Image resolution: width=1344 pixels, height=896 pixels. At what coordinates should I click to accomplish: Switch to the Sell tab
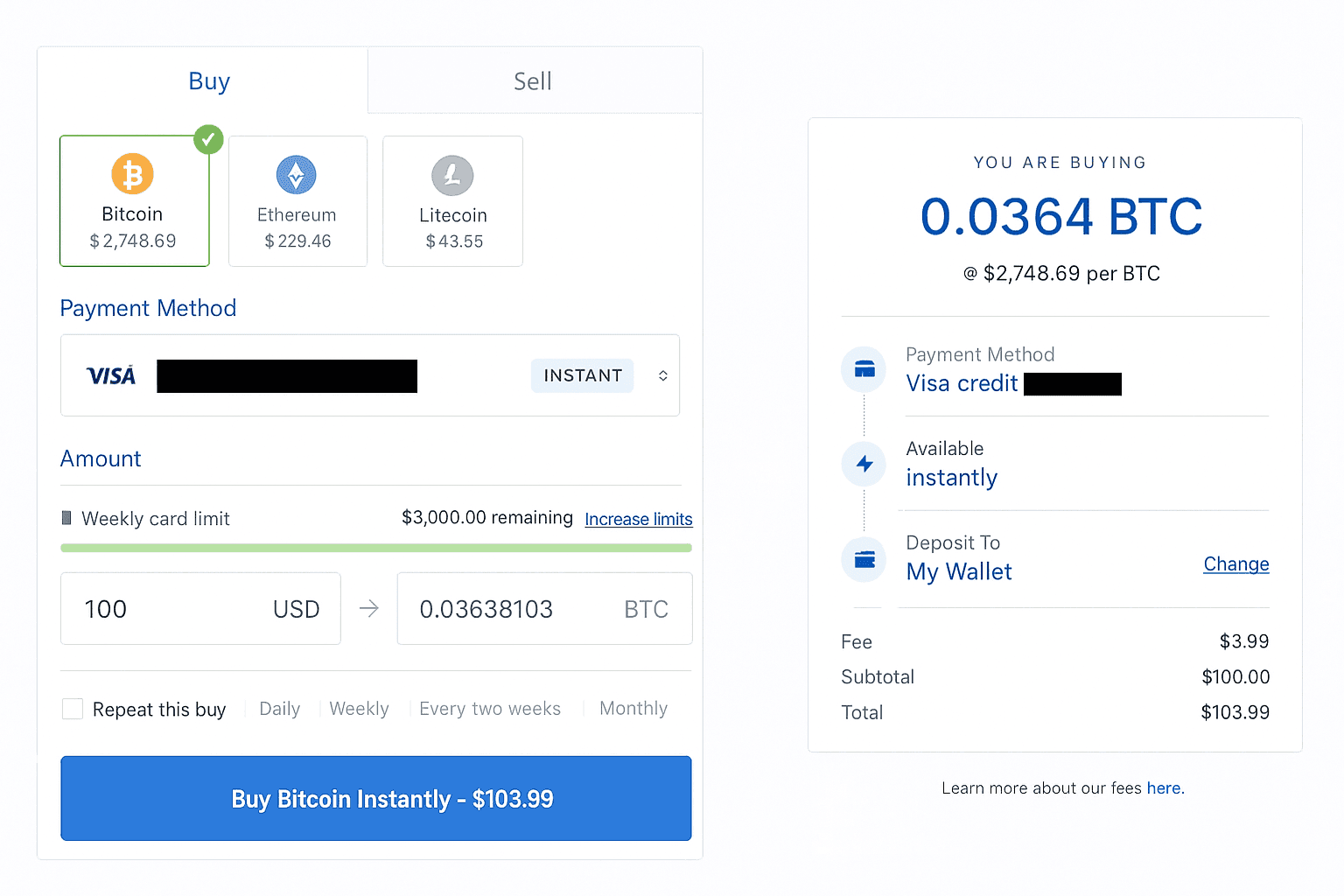pos(533,81)
